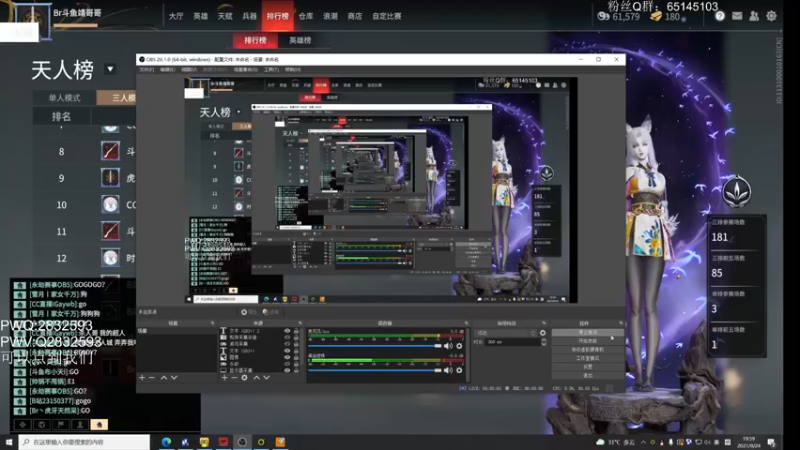Open the 自定比赛 game tab
The height and width of the screenshot is (450, 800).
tap(386, 16)
